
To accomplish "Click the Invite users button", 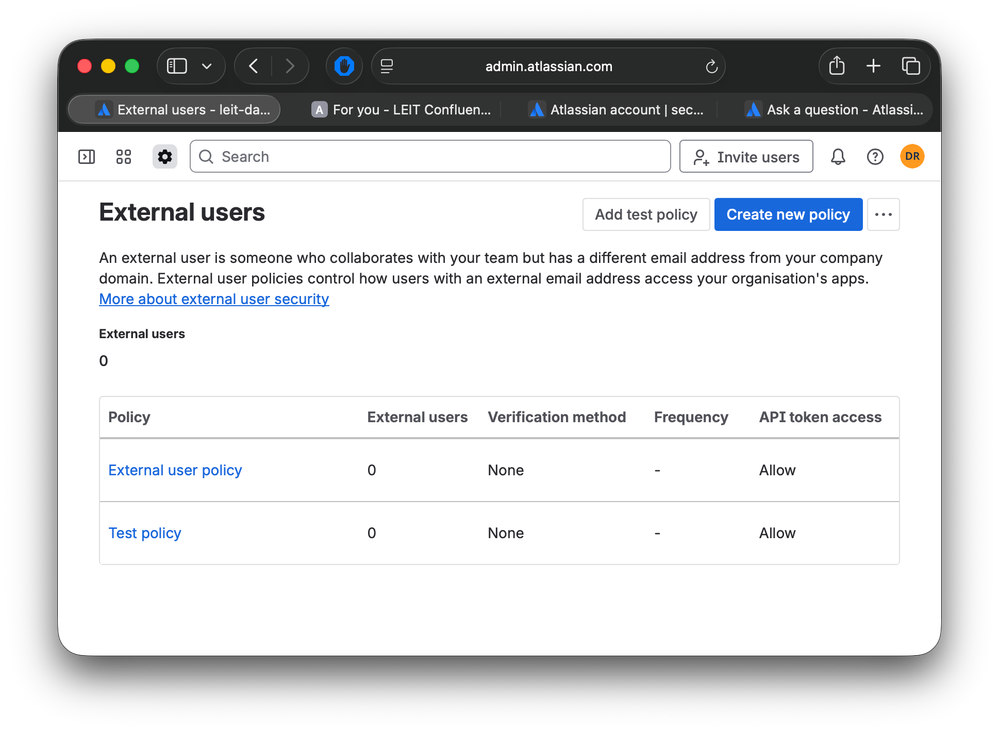I will tap(746, 156).
